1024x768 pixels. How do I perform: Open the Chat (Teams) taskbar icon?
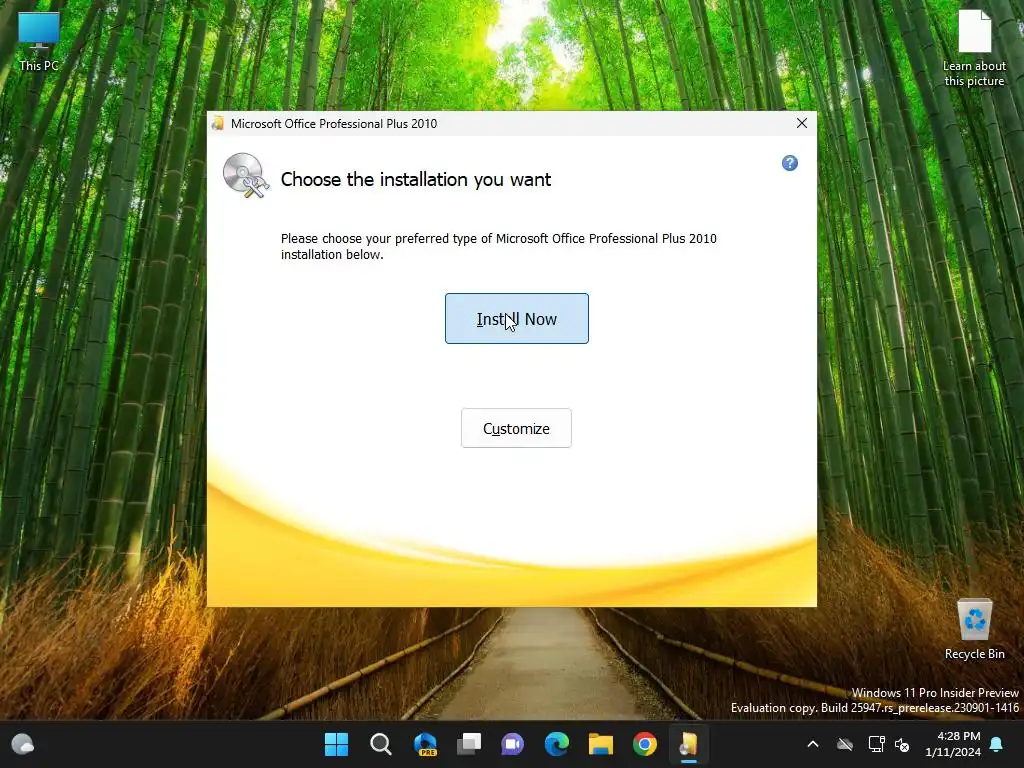coord(513,744)
